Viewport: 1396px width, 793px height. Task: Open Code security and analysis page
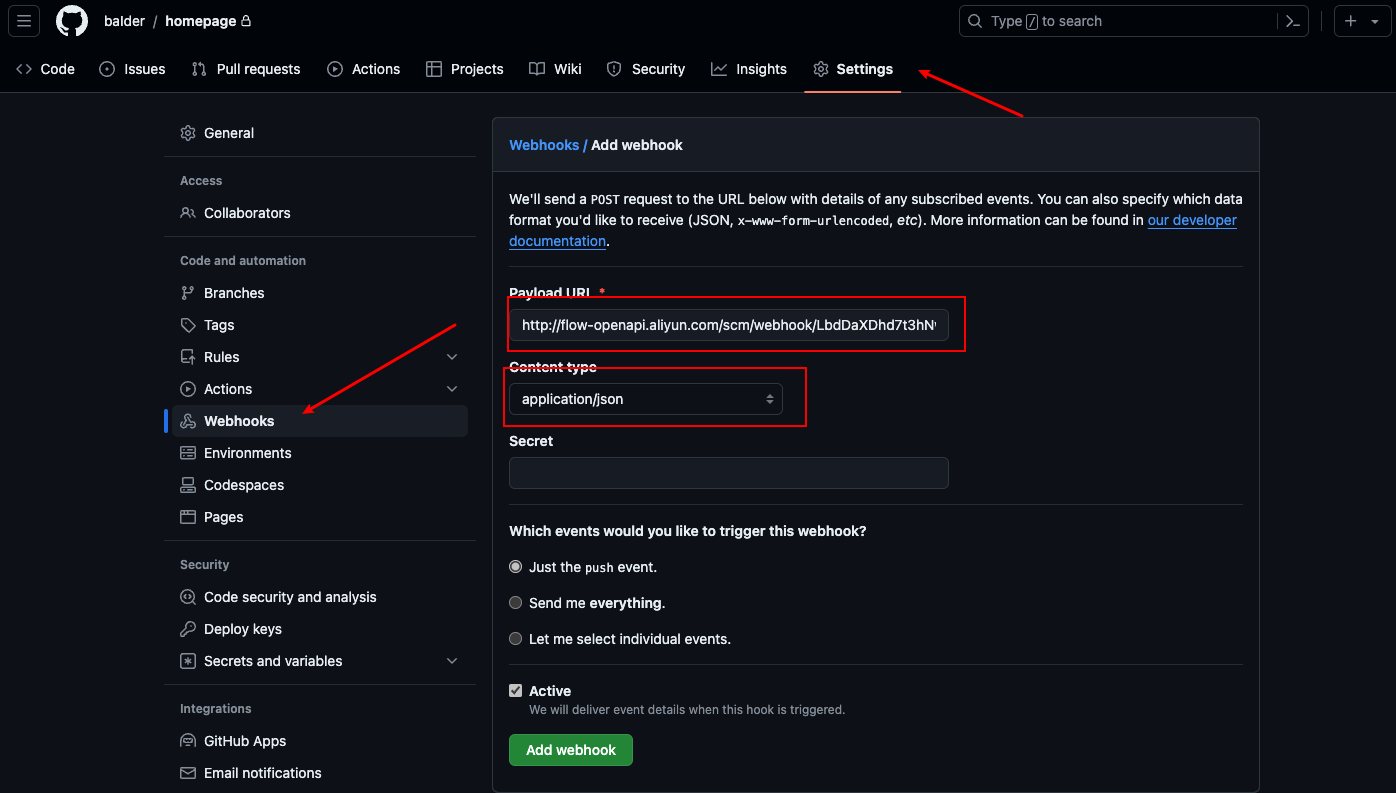click(x=320, y=597)
